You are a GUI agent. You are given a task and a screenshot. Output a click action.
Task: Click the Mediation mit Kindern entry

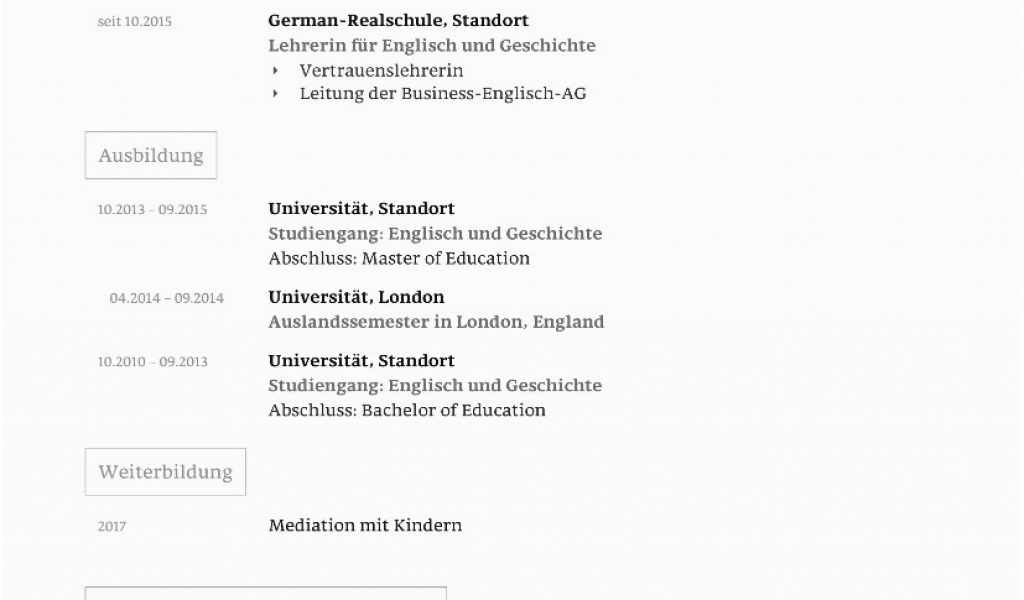(x=365, y=526)
